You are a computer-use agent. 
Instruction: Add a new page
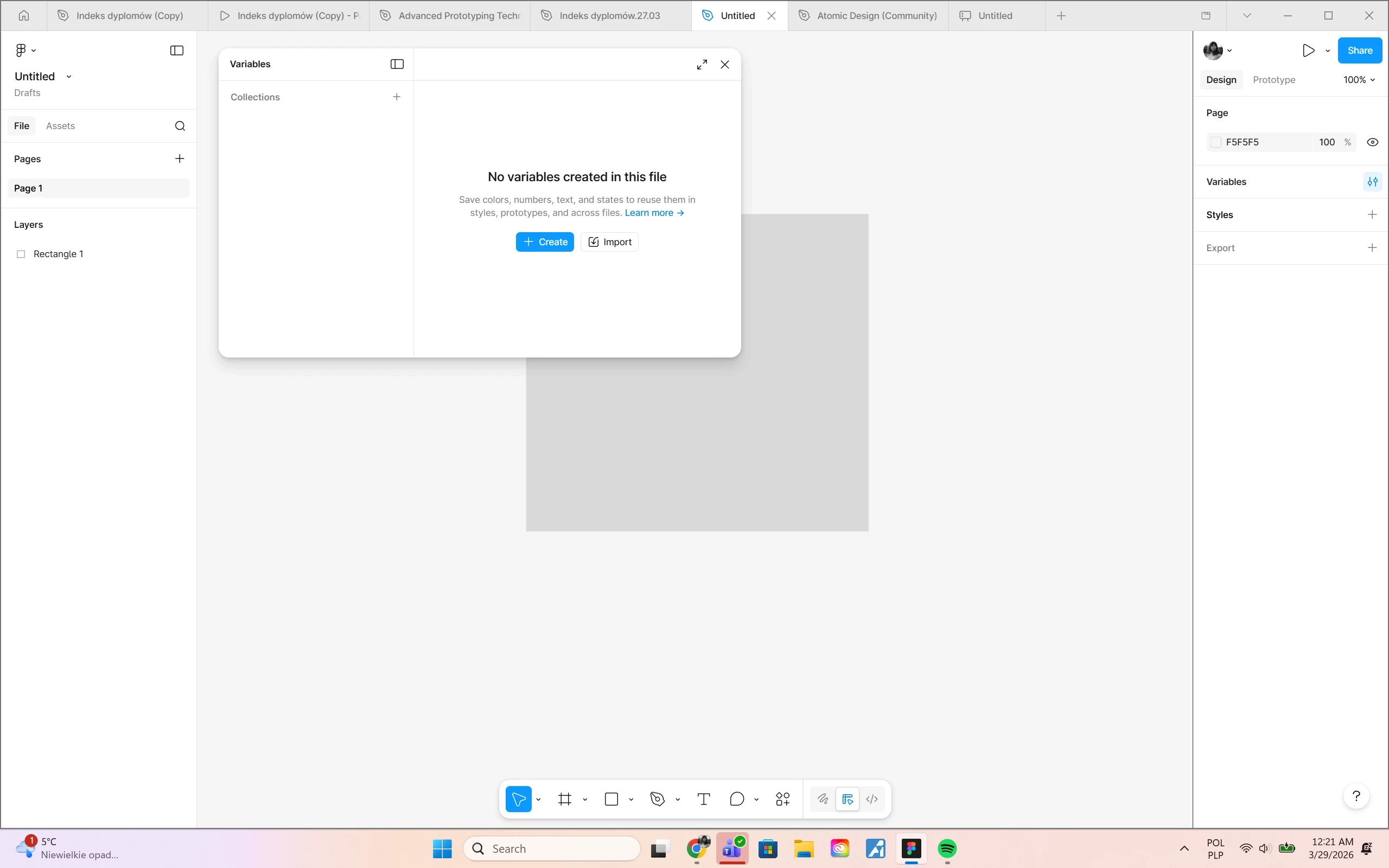tap(180, 158)
